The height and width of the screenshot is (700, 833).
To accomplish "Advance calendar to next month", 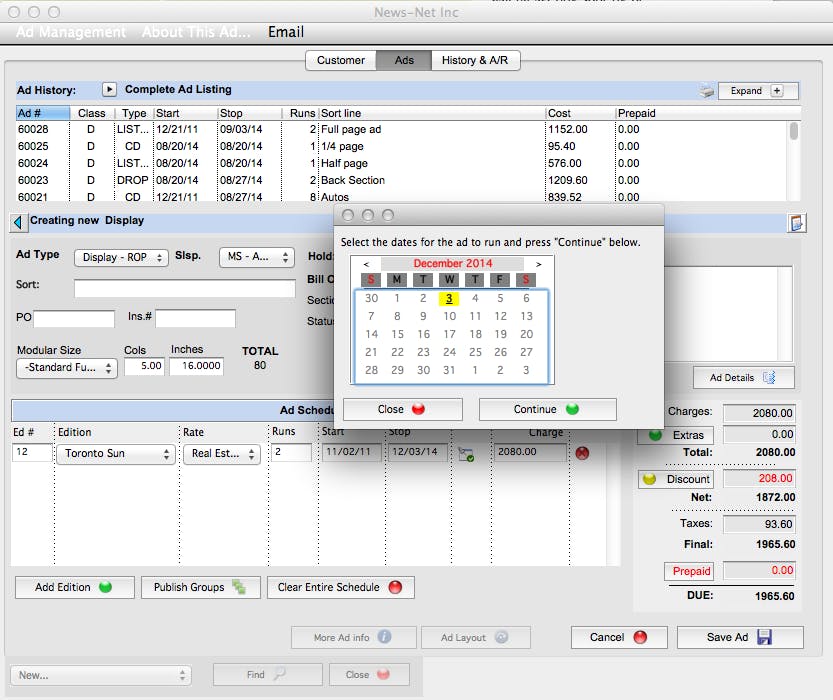I will point(538,264).
